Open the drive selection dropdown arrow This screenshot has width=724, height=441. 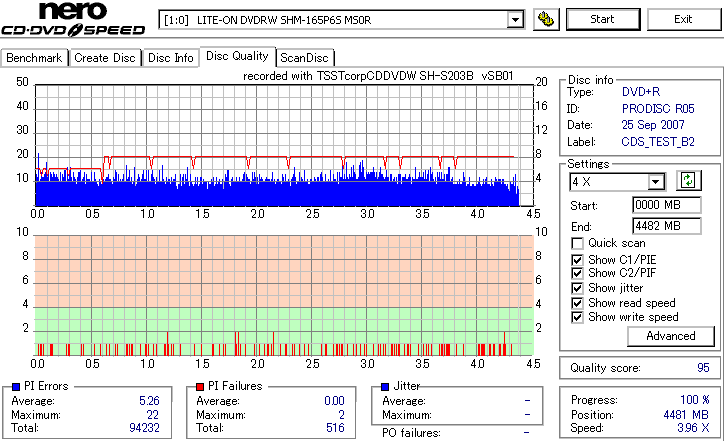pyautogui.click(x=515, y=20)
